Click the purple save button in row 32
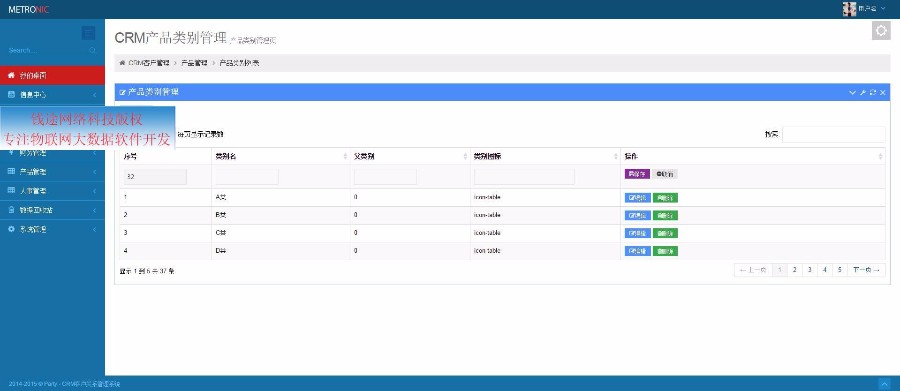900x391 pixels. [637, 174]
